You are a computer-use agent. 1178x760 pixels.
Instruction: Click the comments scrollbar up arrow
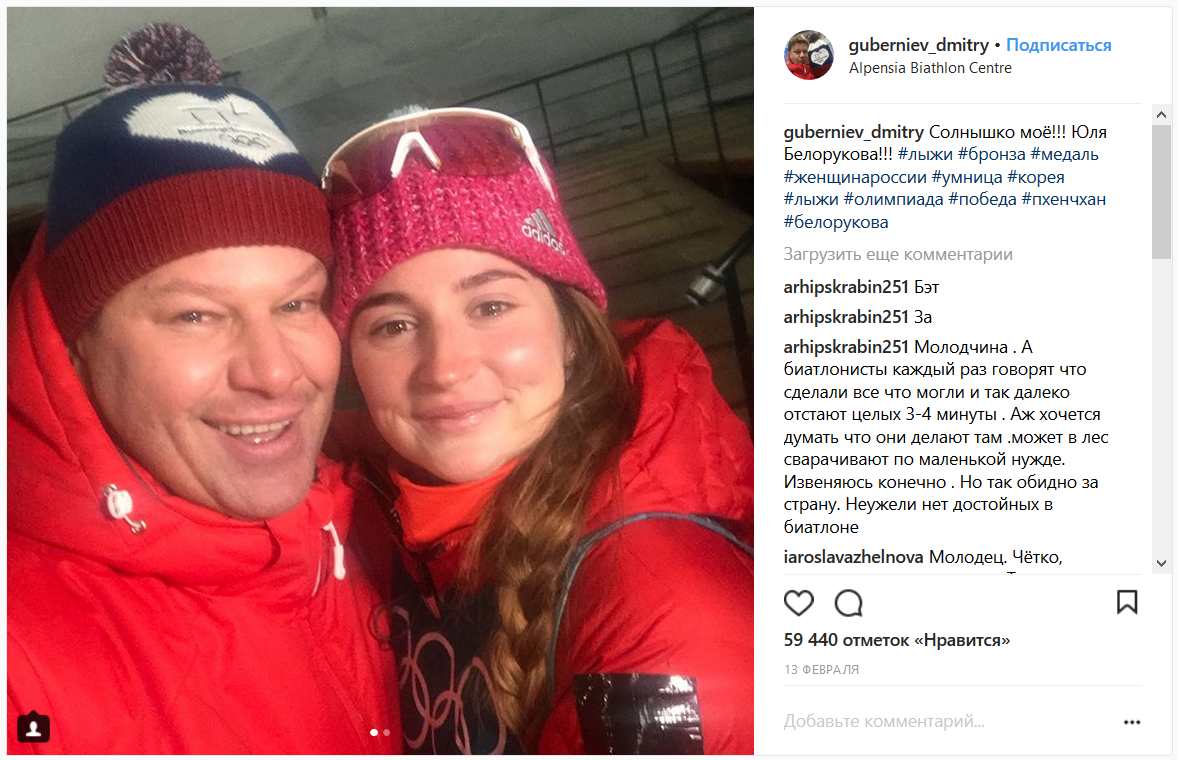1161,115
